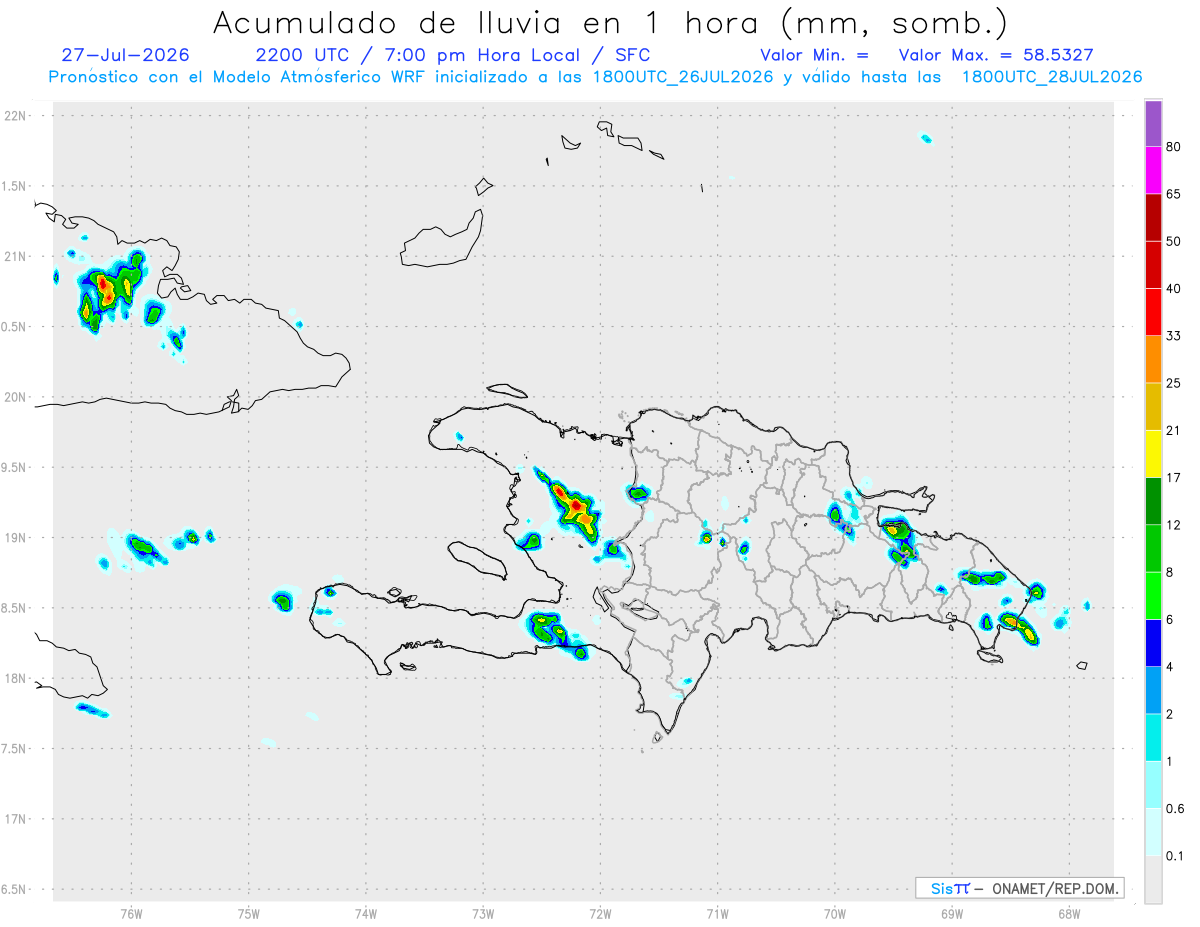Screen dimensions: 1200x927
Task: Pick the dark blue legend band between 4 and 6
Action: pyautogui.click(x=1153, y=643)
